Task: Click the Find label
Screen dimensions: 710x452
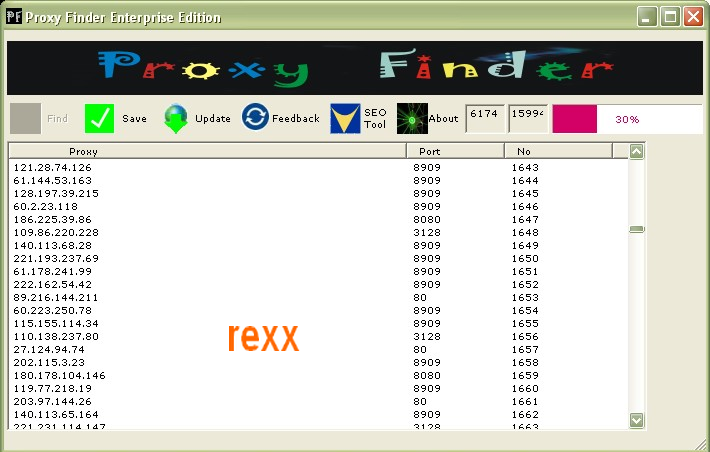Action: 58,119
